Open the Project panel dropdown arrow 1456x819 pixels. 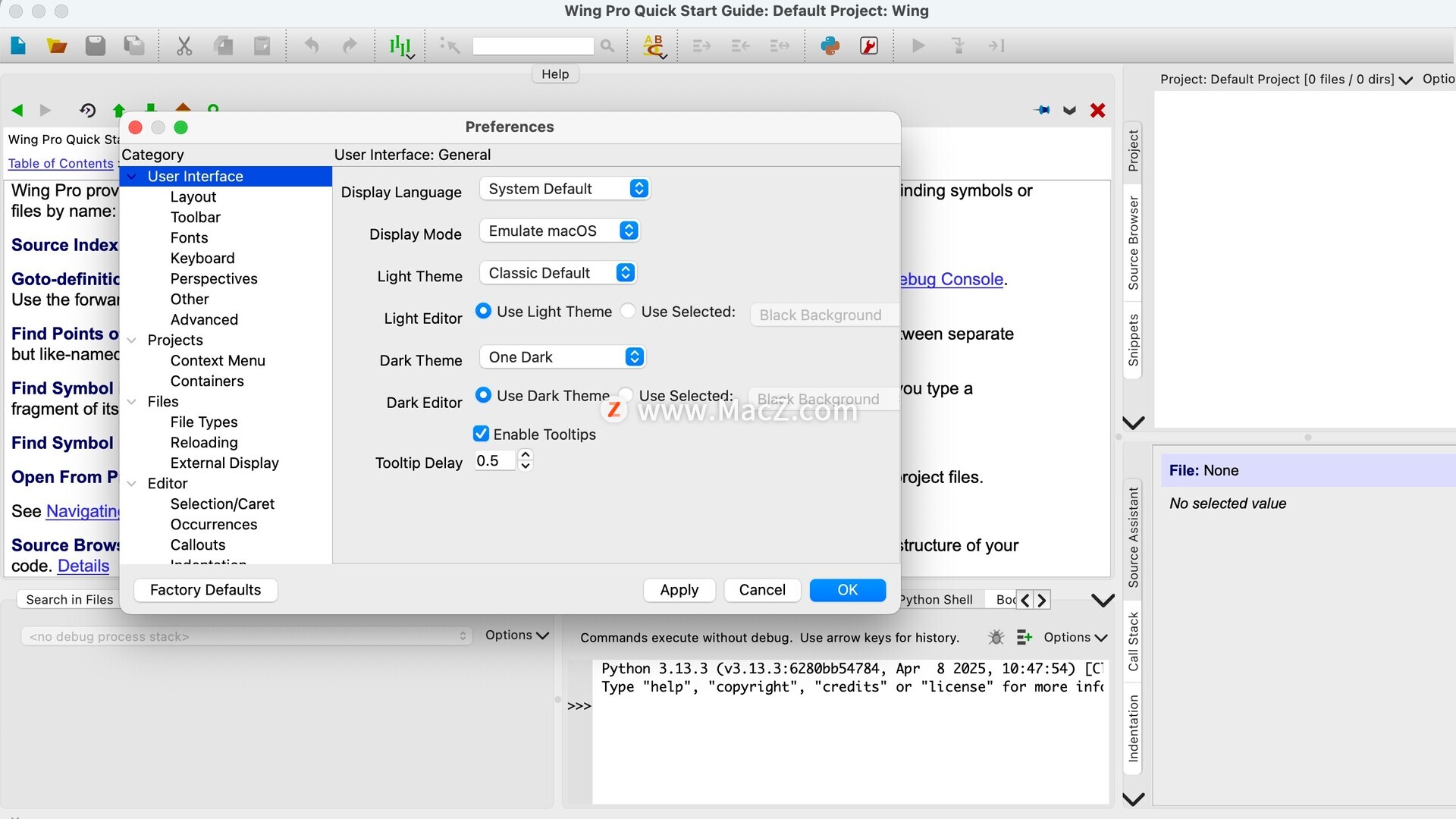[1405, 80]
